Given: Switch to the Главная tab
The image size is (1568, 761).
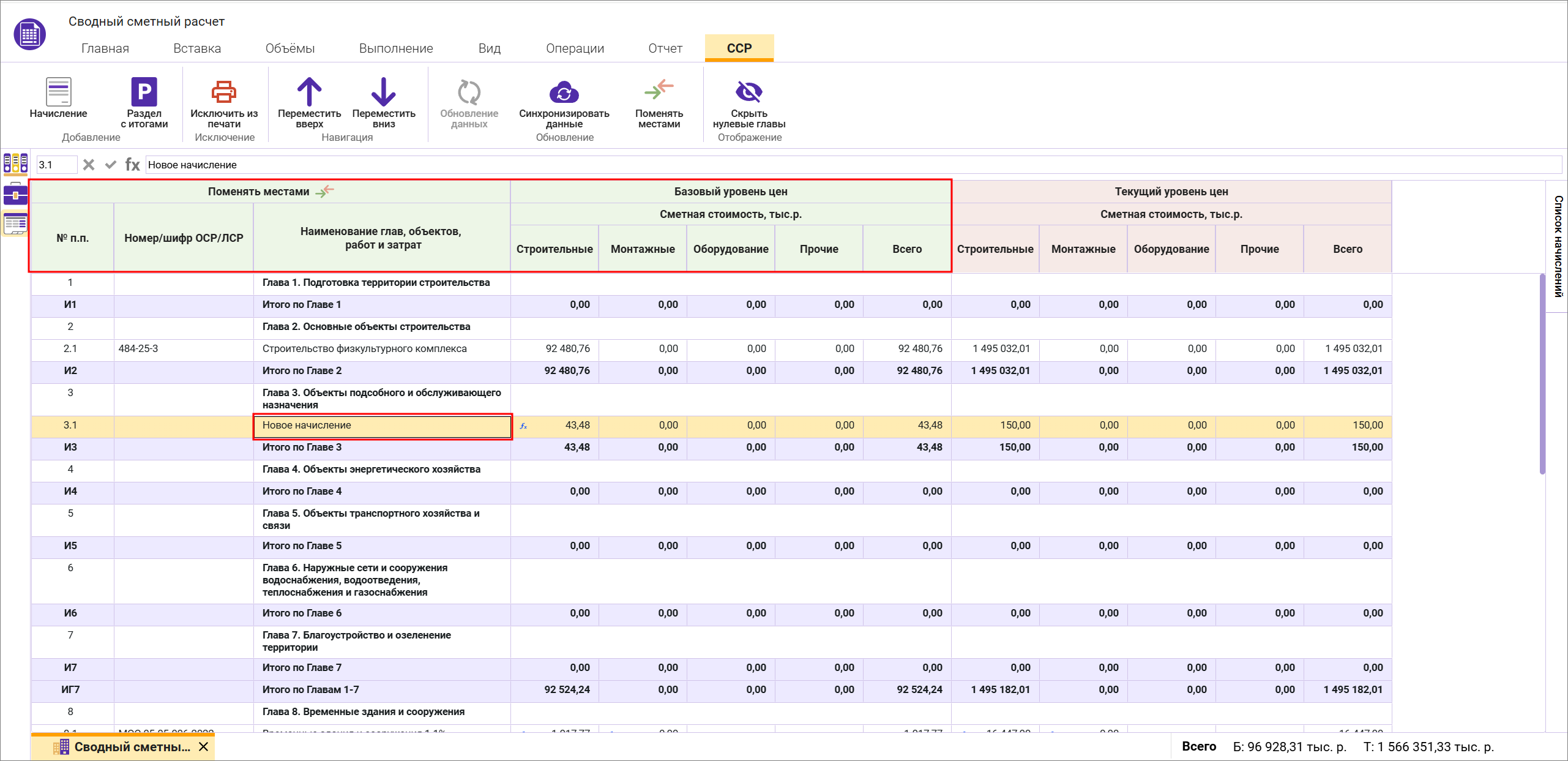Looking at the screenshot, I should click(x=105, y=48).
